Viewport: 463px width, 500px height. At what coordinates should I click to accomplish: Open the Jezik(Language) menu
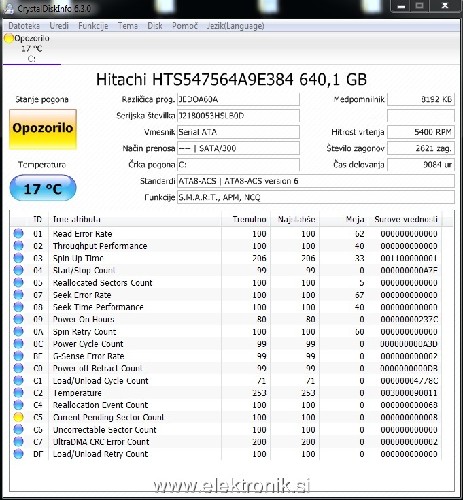235,26
